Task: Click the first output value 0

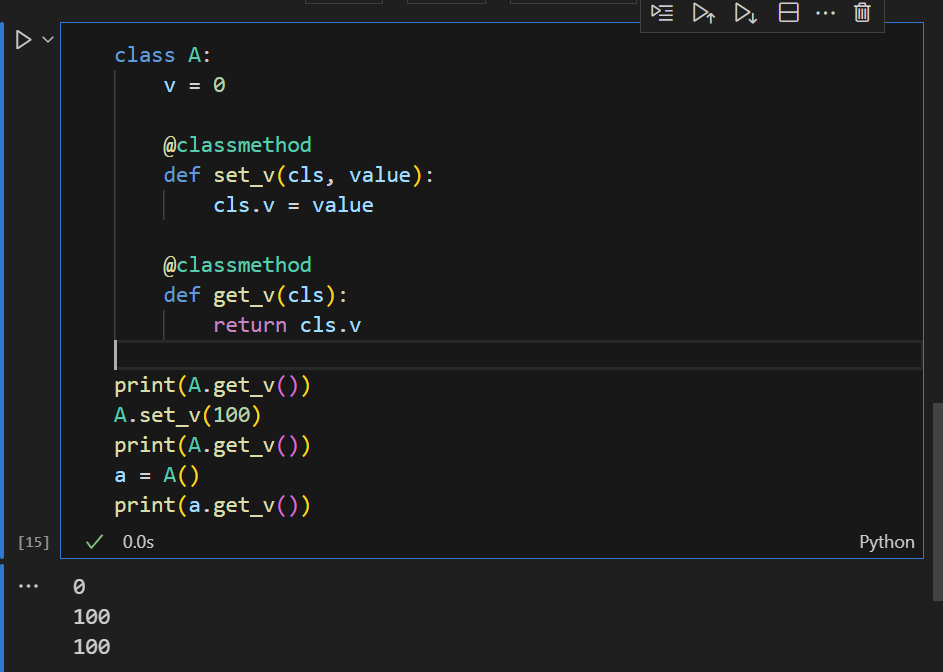Action: coord(79,587)
